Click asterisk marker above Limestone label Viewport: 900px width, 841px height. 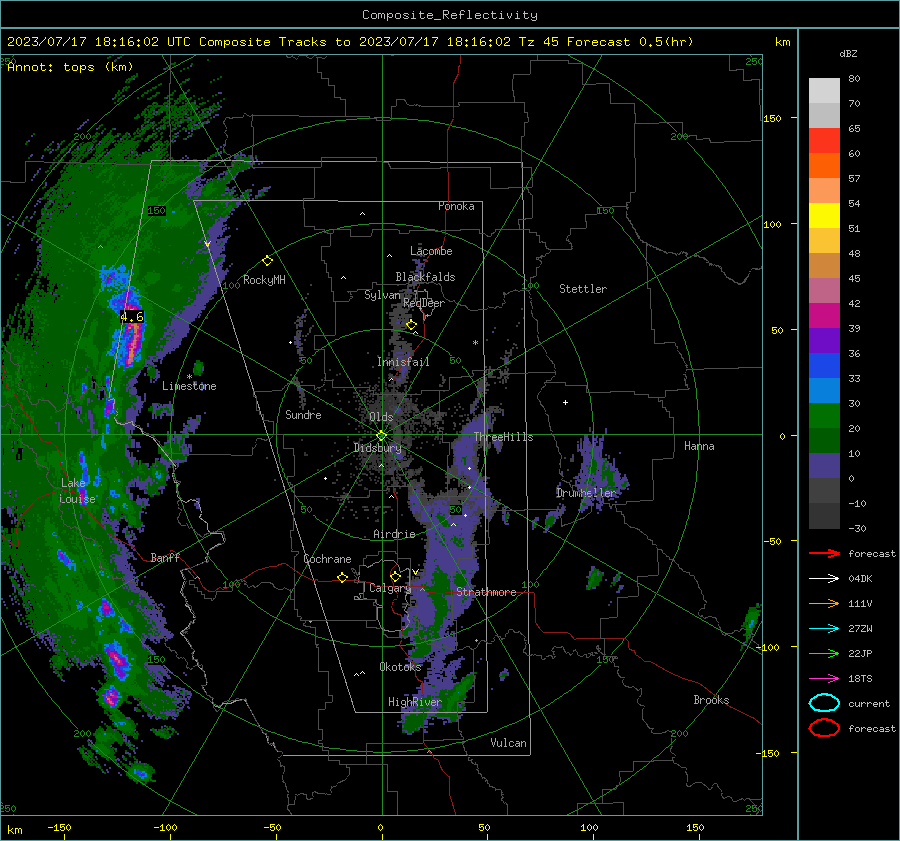[x=189, y=377]
